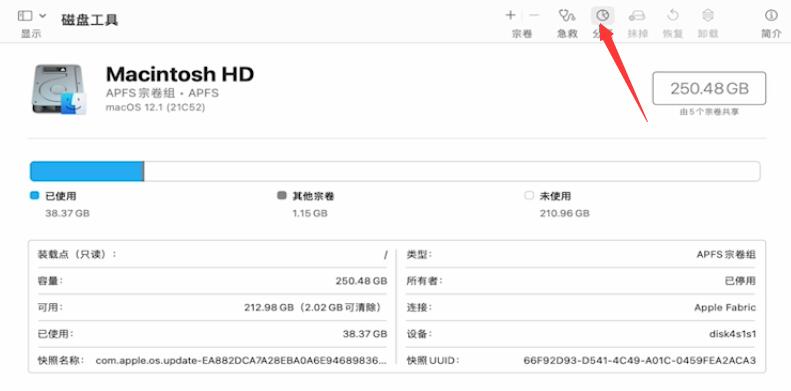Select the 显示 toolbar label
This screenshot has height=391, width=791.
click(x=31, y=34)
